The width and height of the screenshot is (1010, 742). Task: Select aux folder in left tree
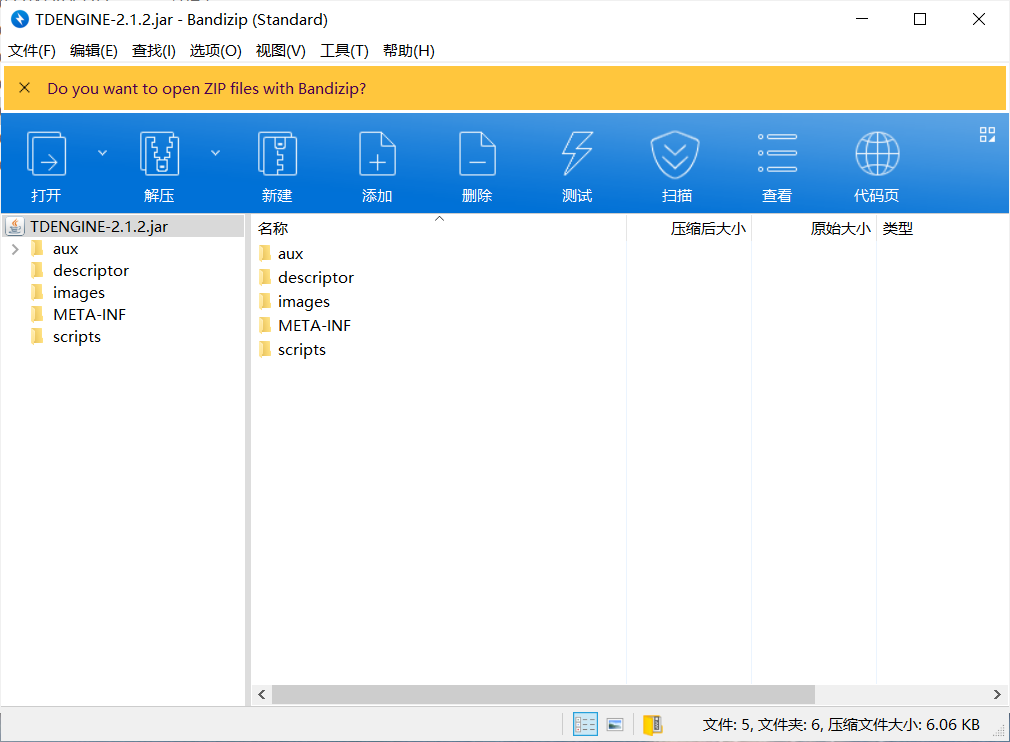pyautogui.click(x=65, y=249)
